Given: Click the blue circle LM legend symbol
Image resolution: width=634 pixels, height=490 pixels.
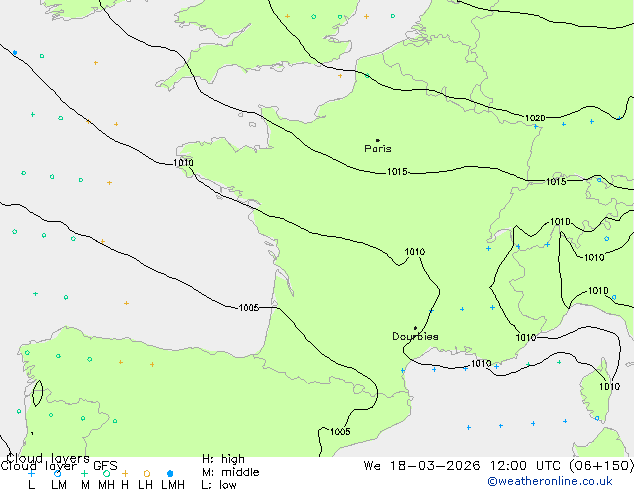Looking at the screenshot, I should tap(57, 473).
